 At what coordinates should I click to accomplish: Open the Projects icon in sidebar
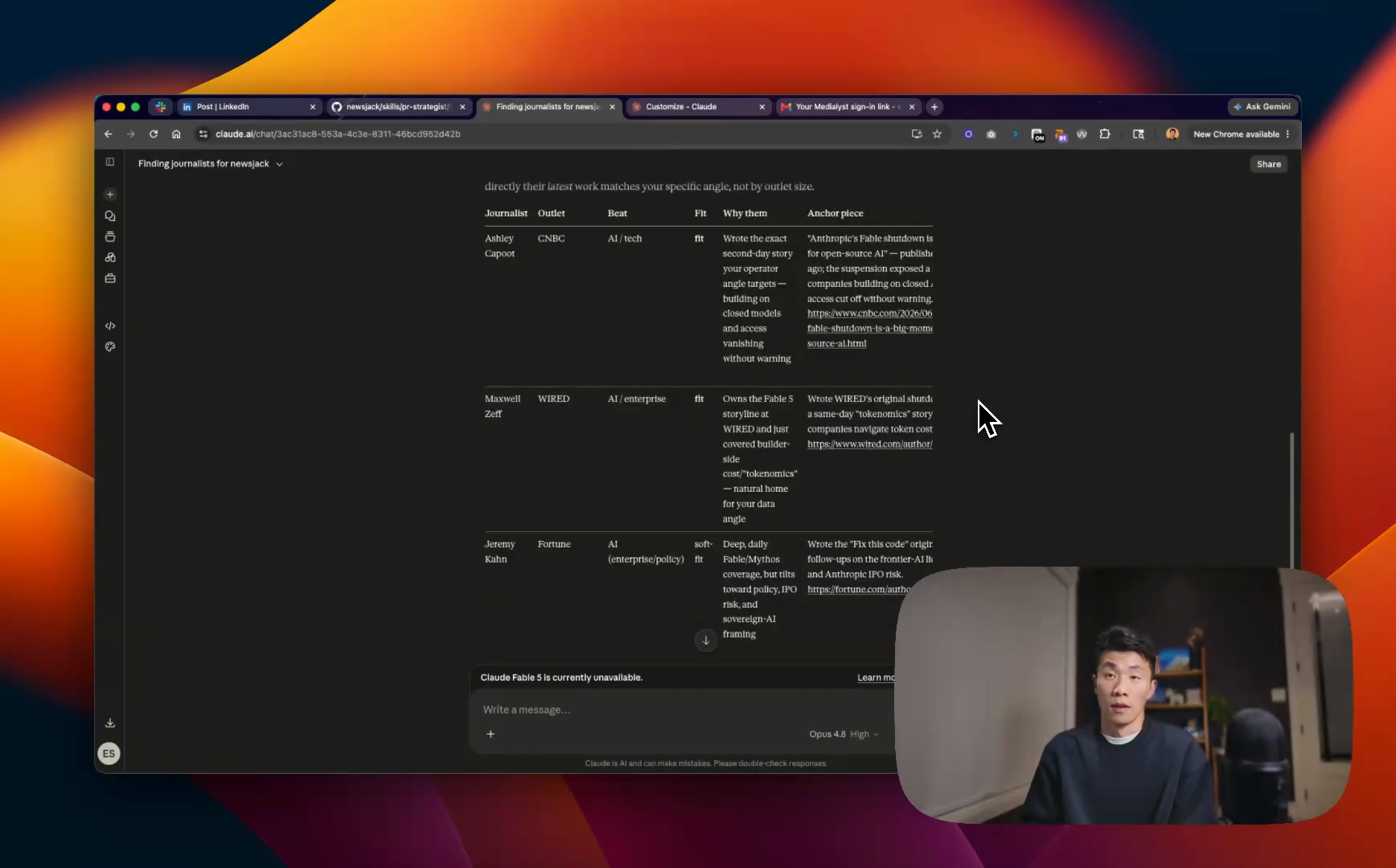coord(110,237)
